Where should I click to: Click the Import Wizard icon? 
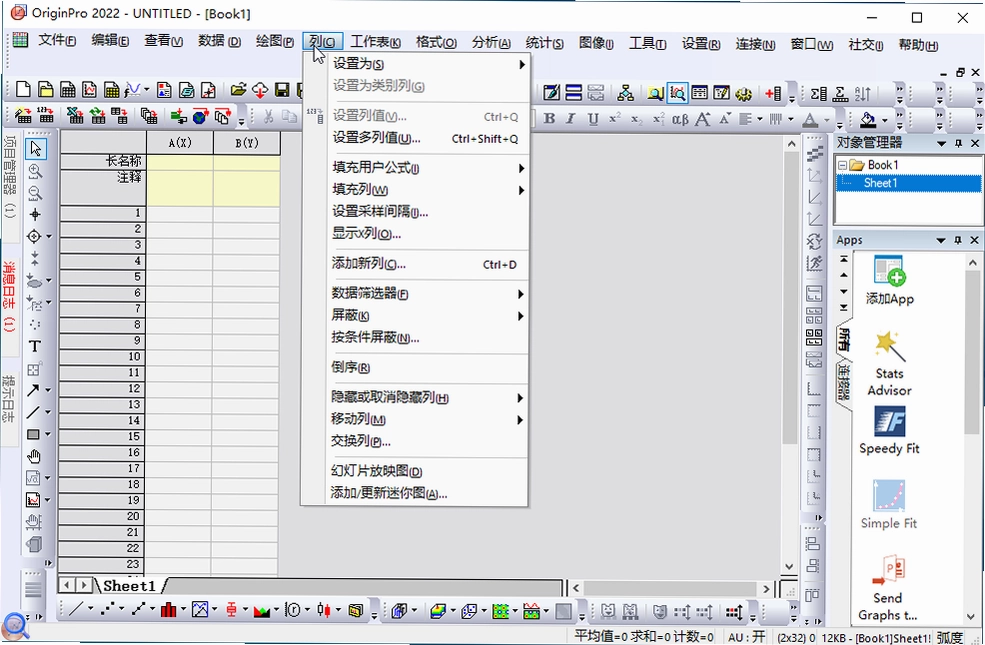[x=23, y=116]
